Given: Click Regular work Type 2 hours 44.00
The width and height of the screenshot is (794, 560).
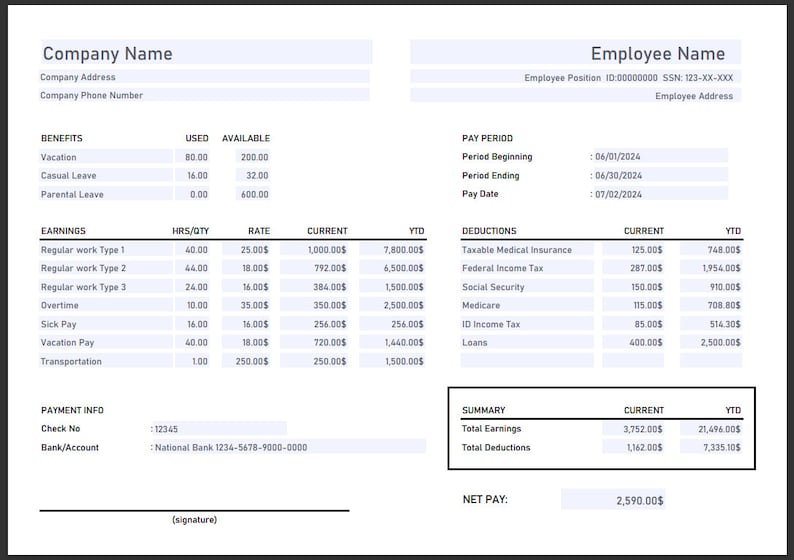Looking at the screenshot, I should [x=192, y=268].
